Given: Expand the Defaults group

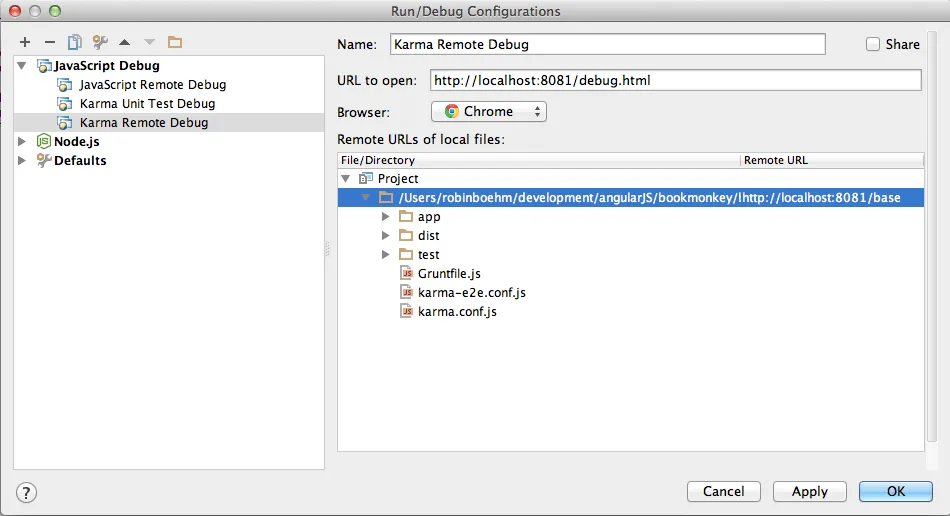Looking at the screenshot, I should [22, 160].
